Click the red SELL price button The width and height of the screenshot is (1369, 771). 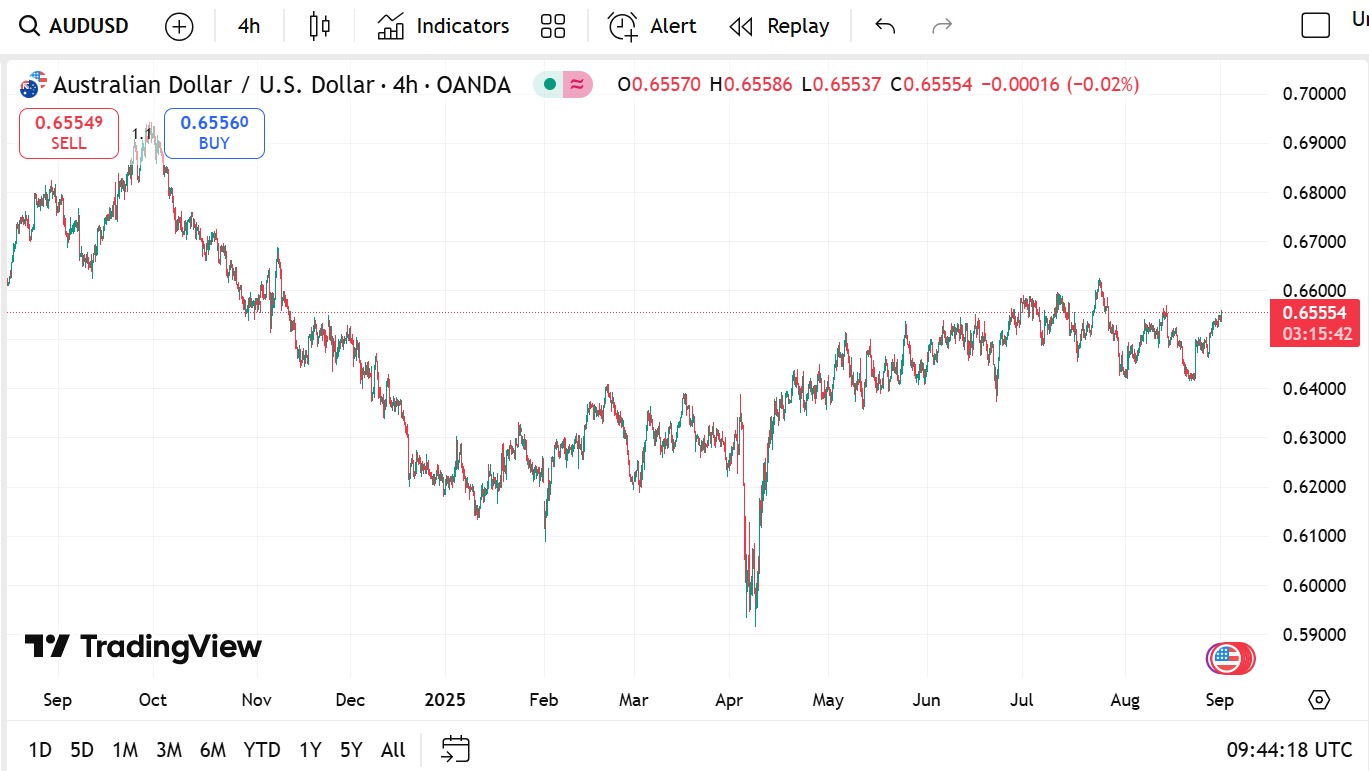coord(68,133)
